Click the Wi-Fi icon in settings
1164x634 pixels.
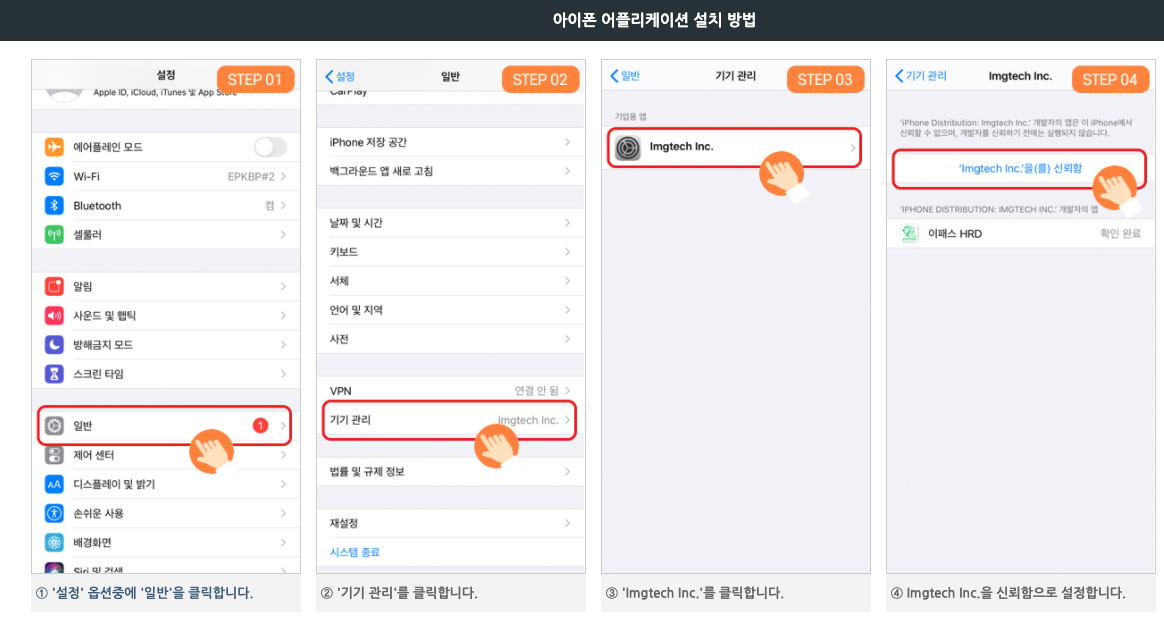click(54, 177)
